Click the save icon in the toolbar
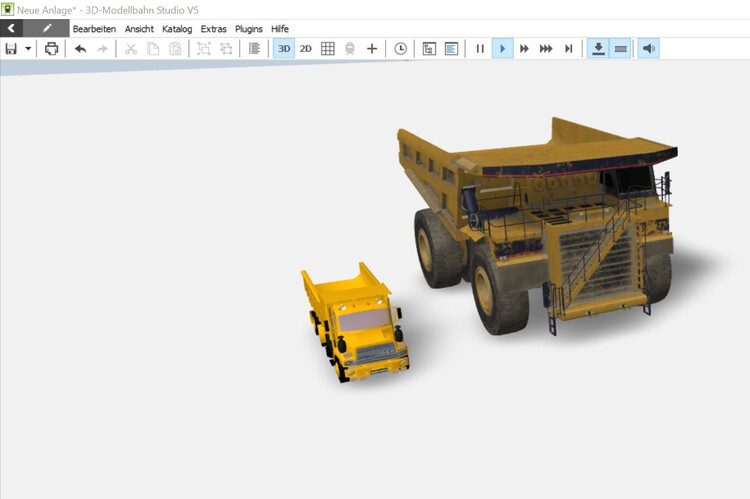Screen dimensions: 750x499 pos(11,48)
